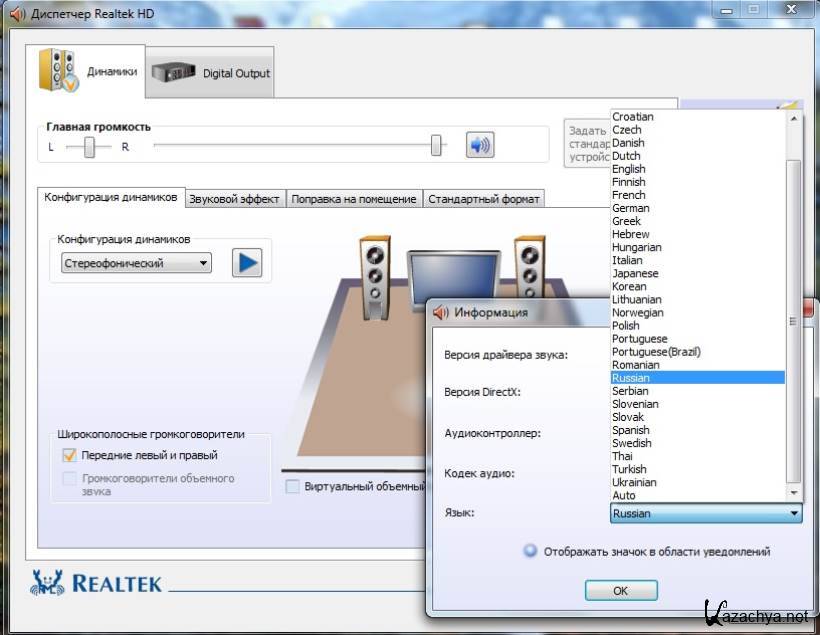Click the Динамики speaker icon
Viewport: 820px width, 635px height.
click(x=58, y=70)
